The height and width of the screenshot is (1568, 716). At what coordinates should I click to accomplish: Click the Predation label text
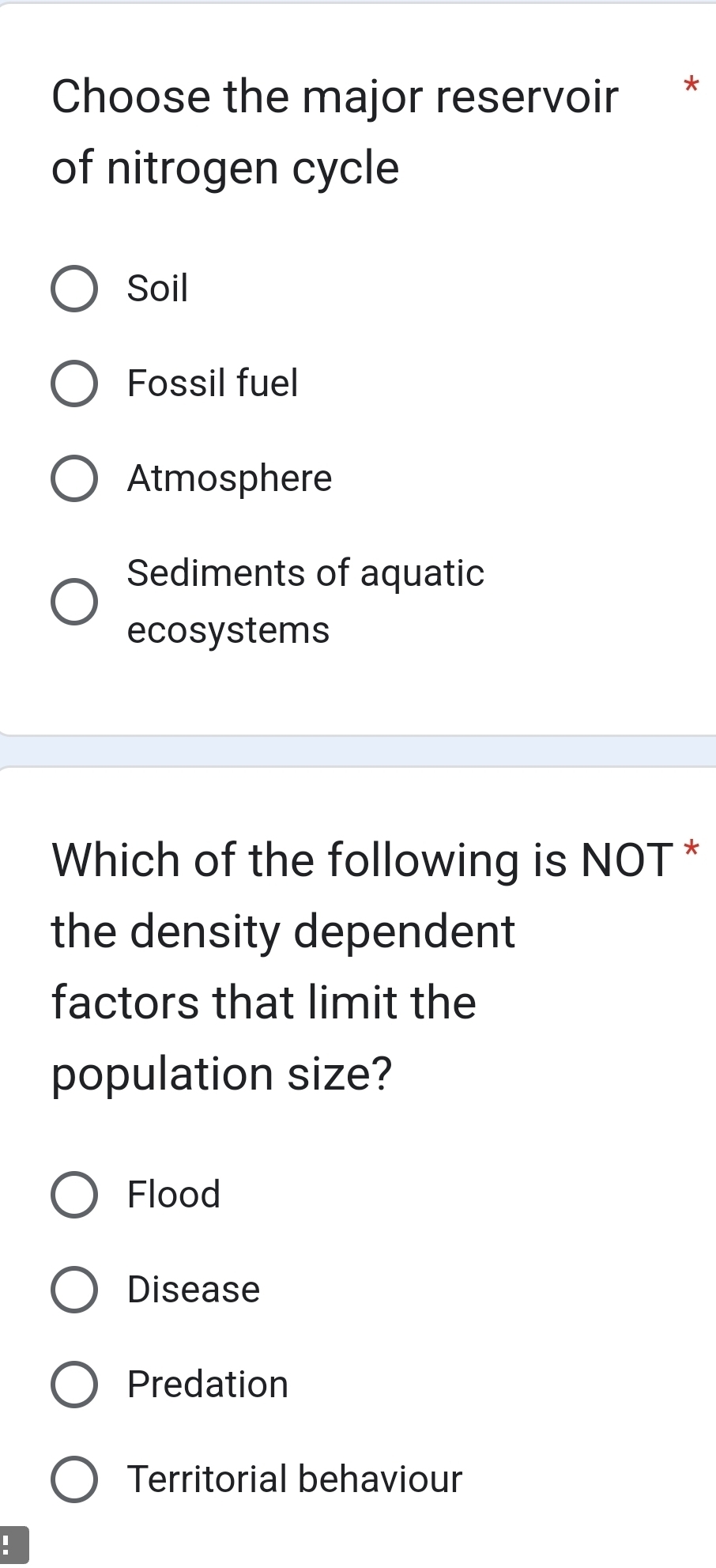point(207,1385)
